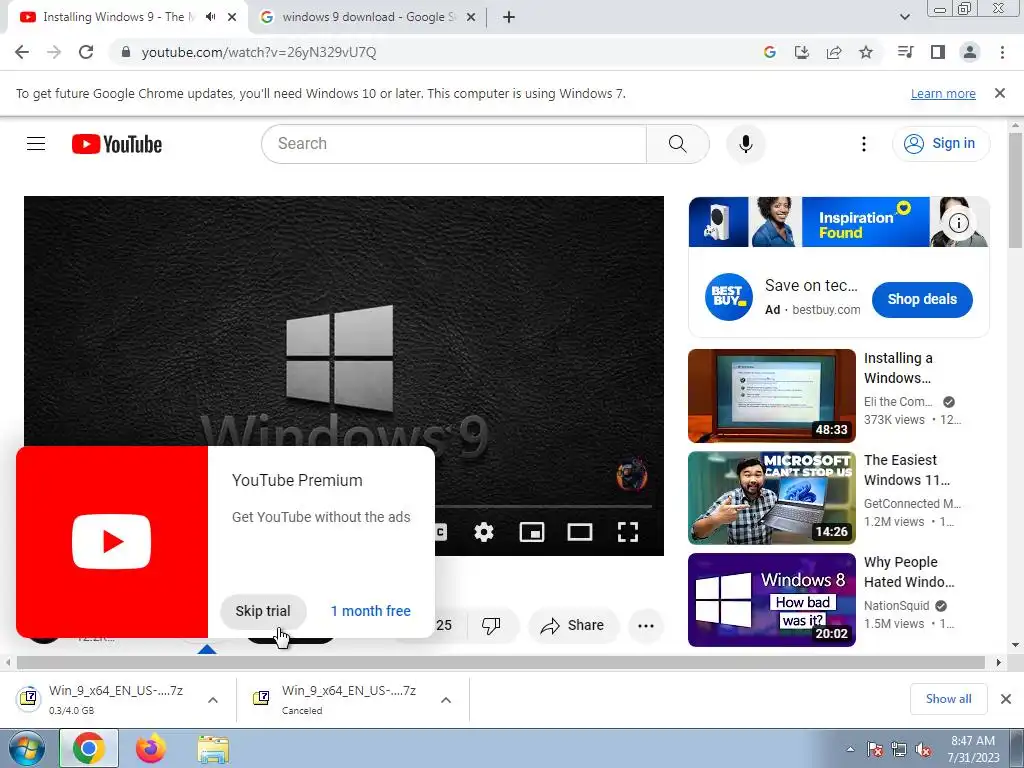This screenshot has height=768, width=1024.
Task: Expand options for the canceled Win_9 download
Action: tap(446, 699)
